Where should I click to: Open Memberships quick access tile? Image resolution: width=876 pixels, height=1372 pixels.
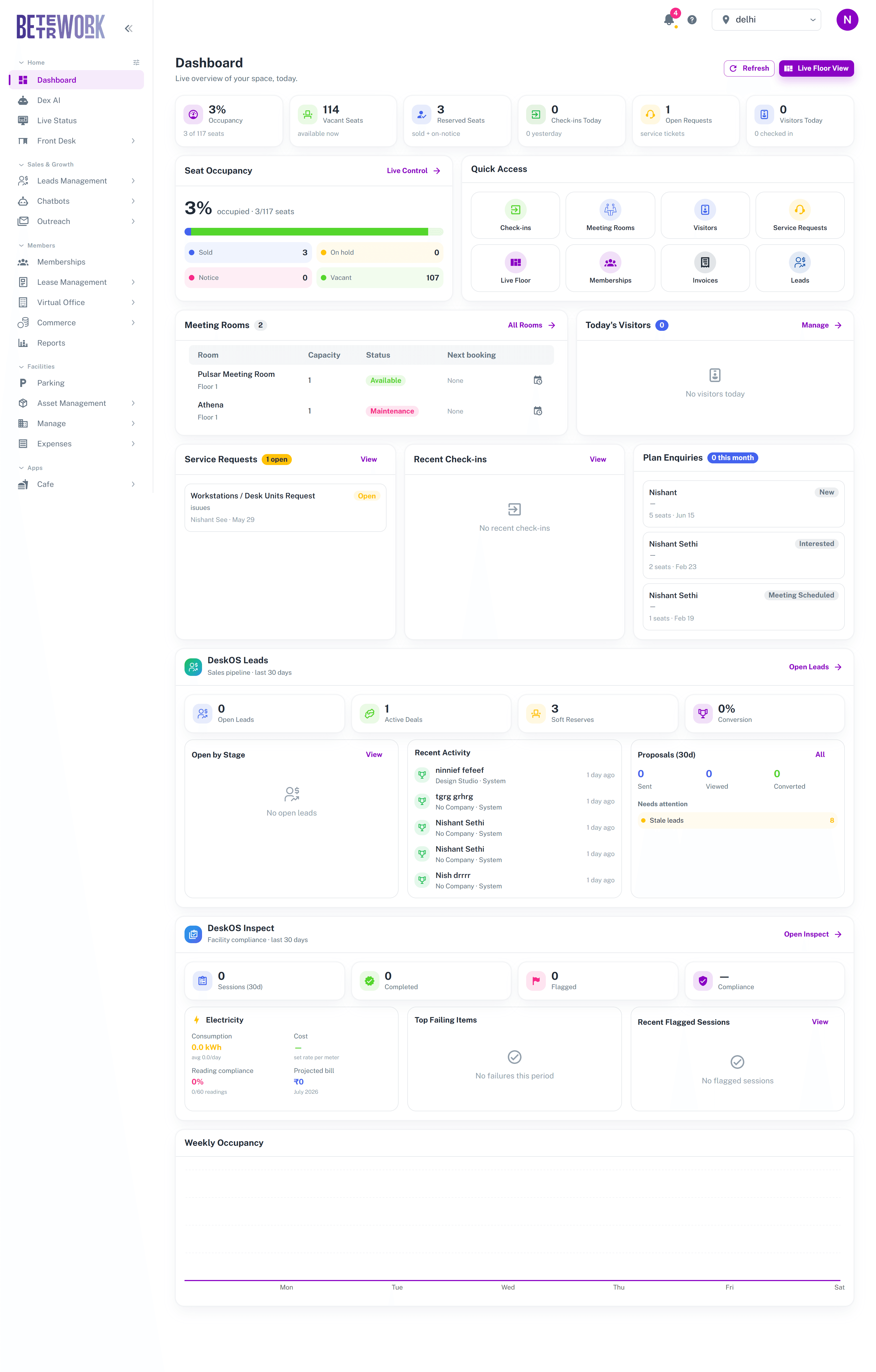pyautogui.click(x=610, y=268)
